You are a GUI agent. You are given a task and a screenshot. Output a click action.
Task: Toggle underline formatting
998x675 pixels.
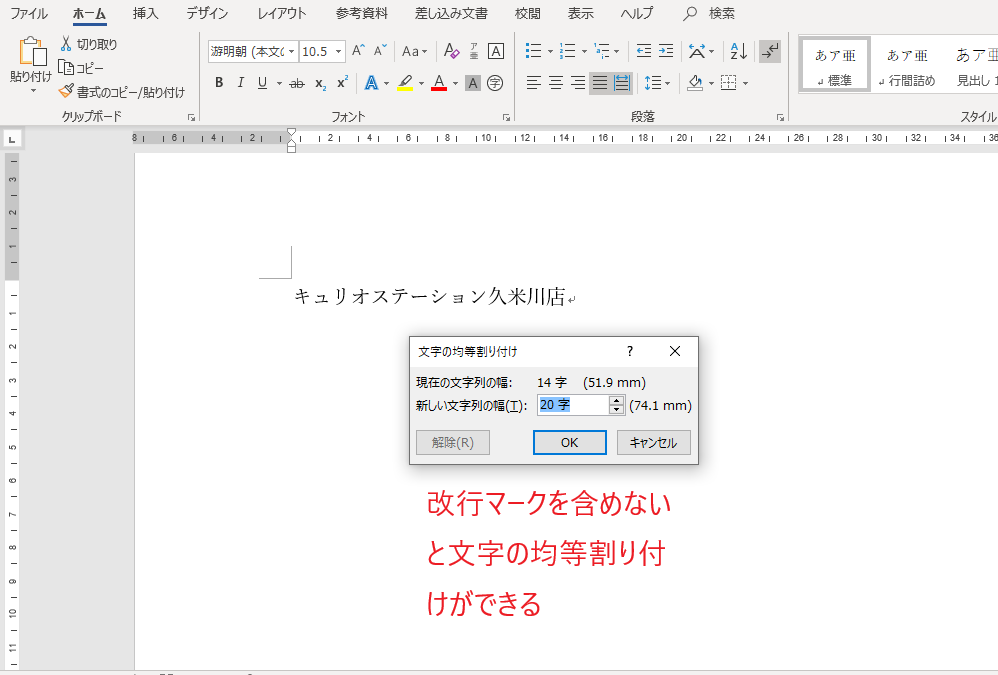click(x=262, y=83)
